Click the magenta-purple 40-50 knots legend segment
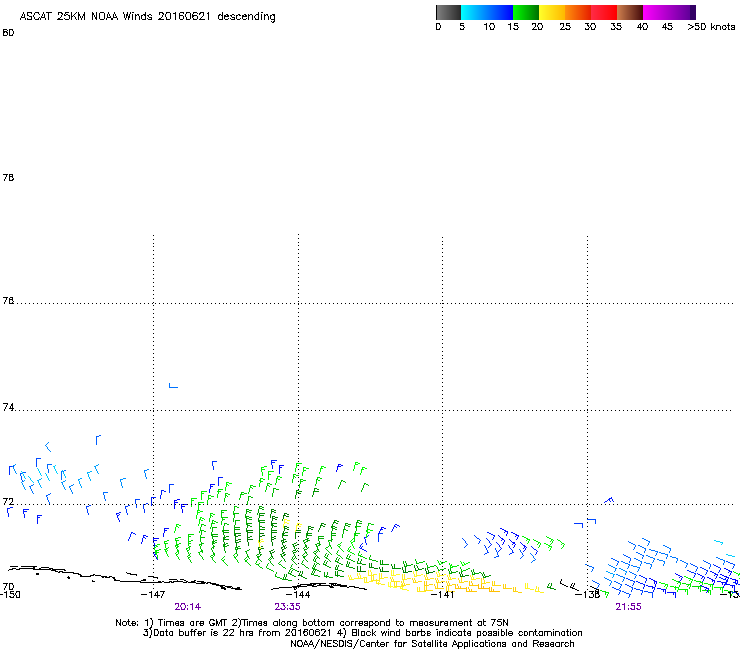The width and height of the screenshot is (740, 650). point(669,12)
